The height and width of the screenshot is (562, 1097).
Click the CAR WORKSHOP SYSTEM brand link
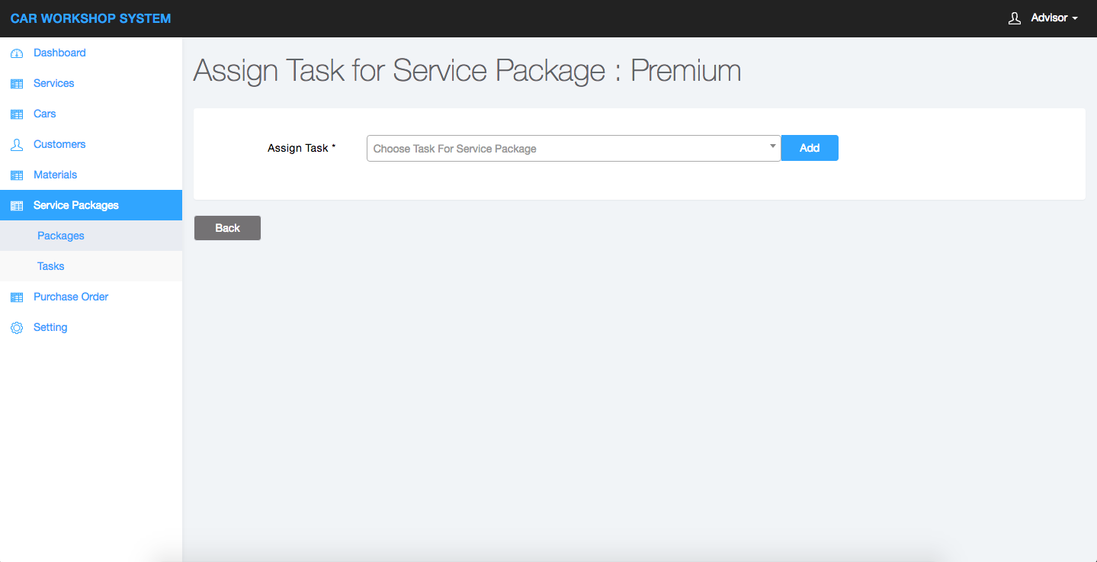tap(90, 18)
